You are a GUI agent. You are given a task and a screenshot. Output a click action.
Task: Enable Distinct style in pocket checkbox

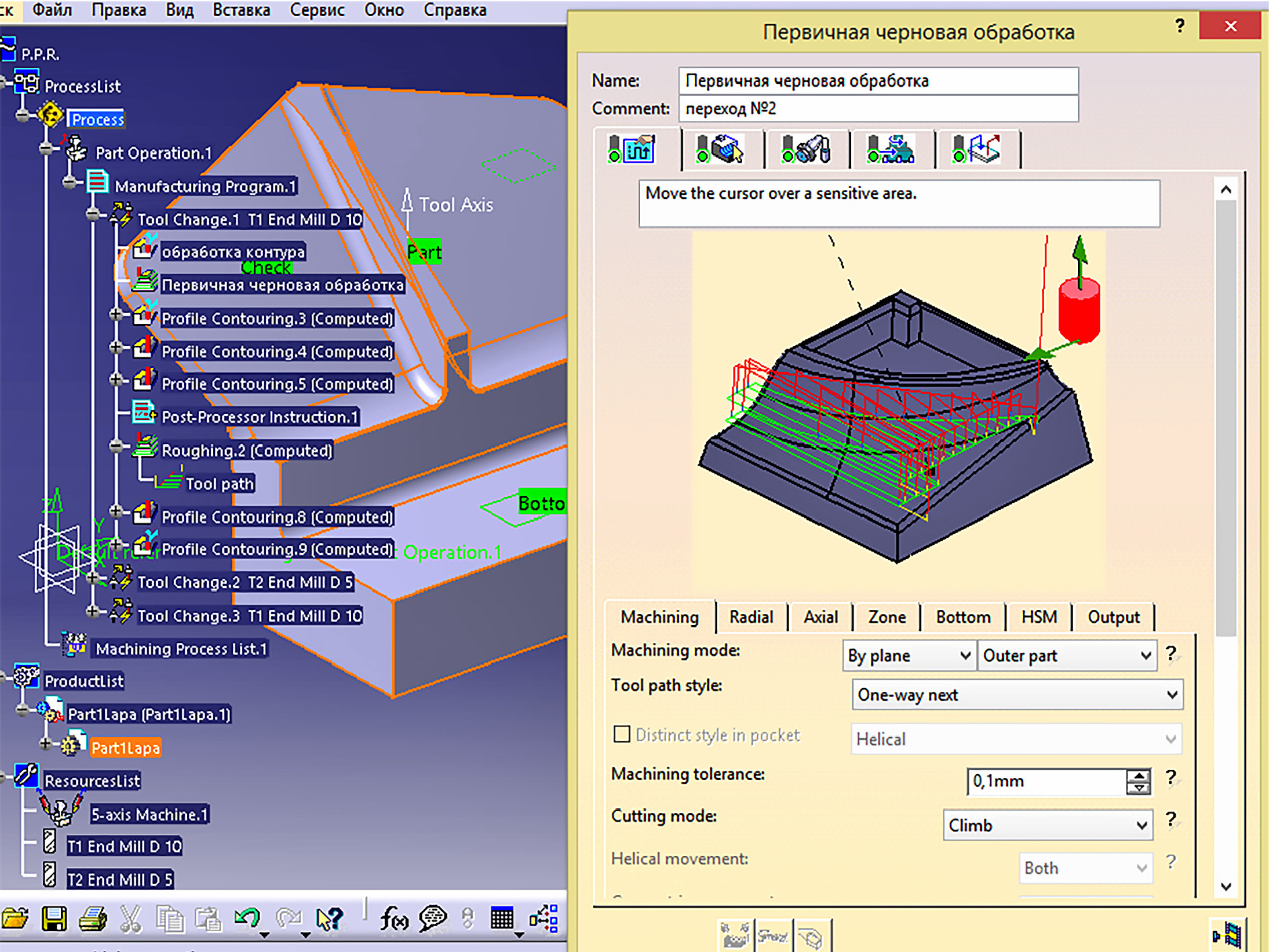click(622, 734)
